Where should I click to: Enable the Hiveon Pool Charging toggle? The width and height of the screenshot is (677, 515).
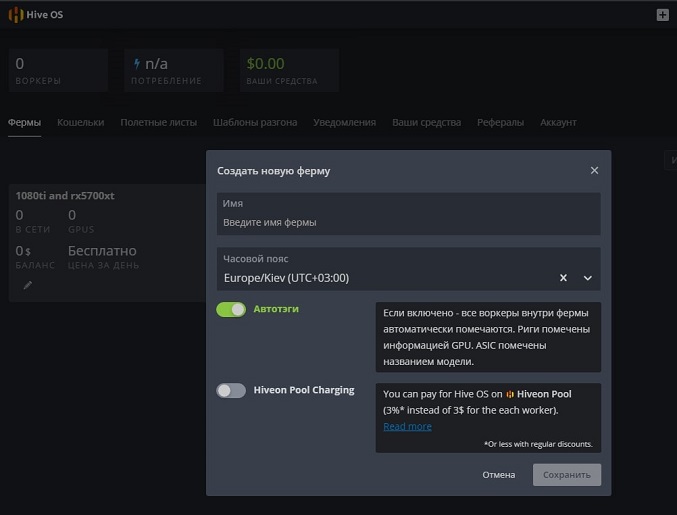(231, 391)
